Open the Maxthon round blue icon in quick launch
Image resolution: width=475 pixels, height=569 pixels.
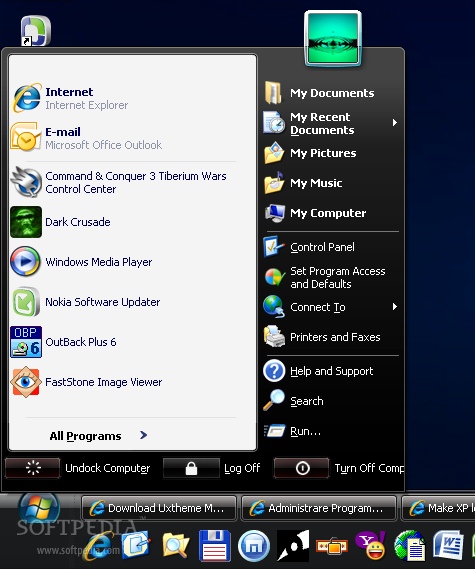point(254,546)
